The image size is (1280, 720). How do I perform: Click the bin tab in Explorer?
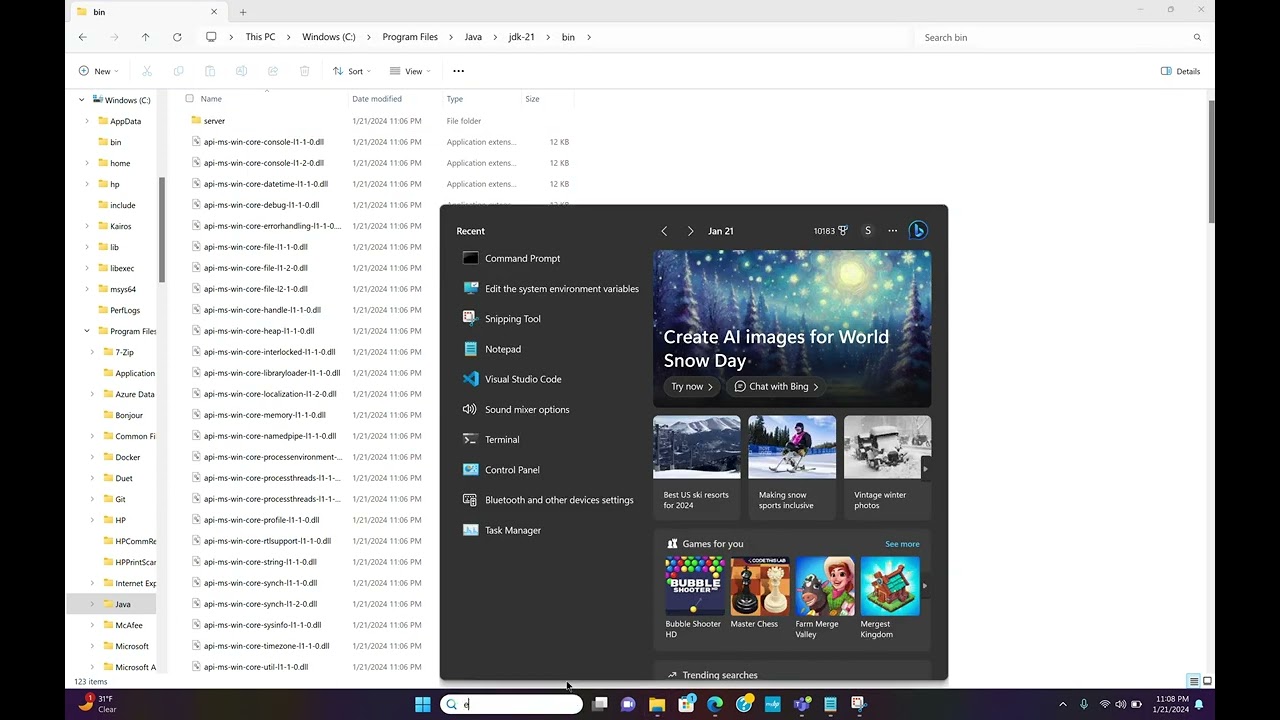coord(146,12)
